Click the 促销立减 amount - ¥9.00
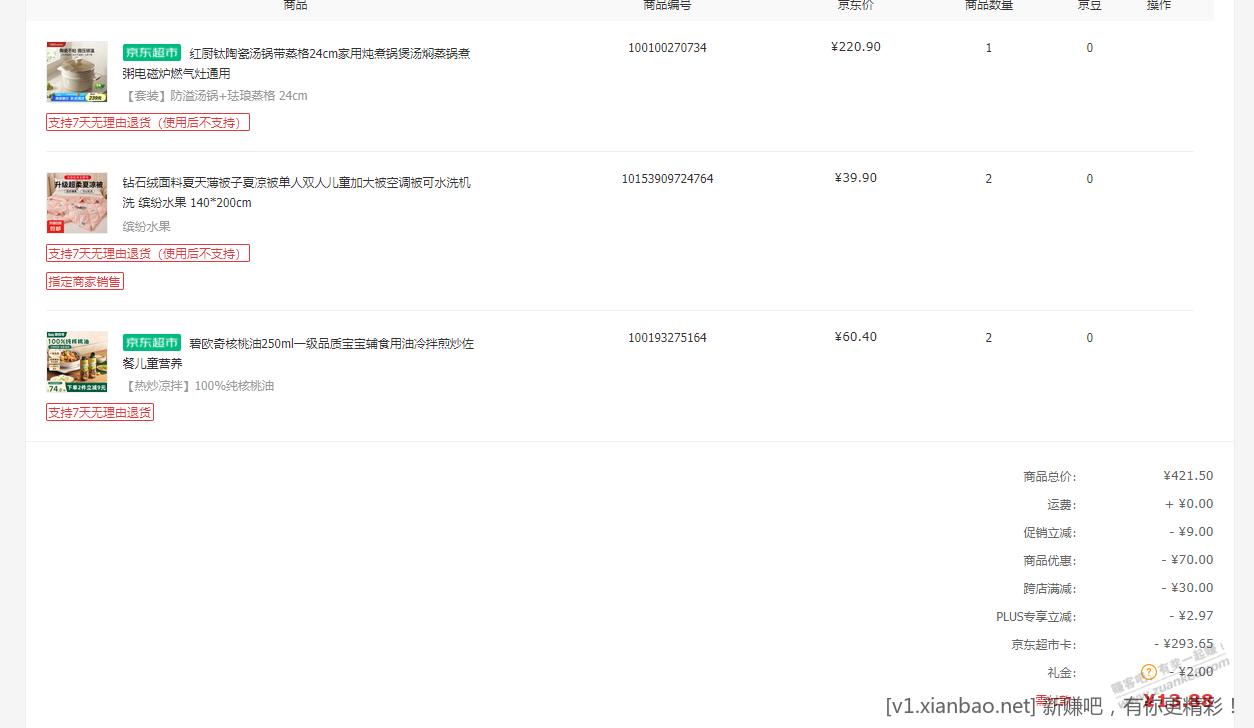 [1191, 532]
